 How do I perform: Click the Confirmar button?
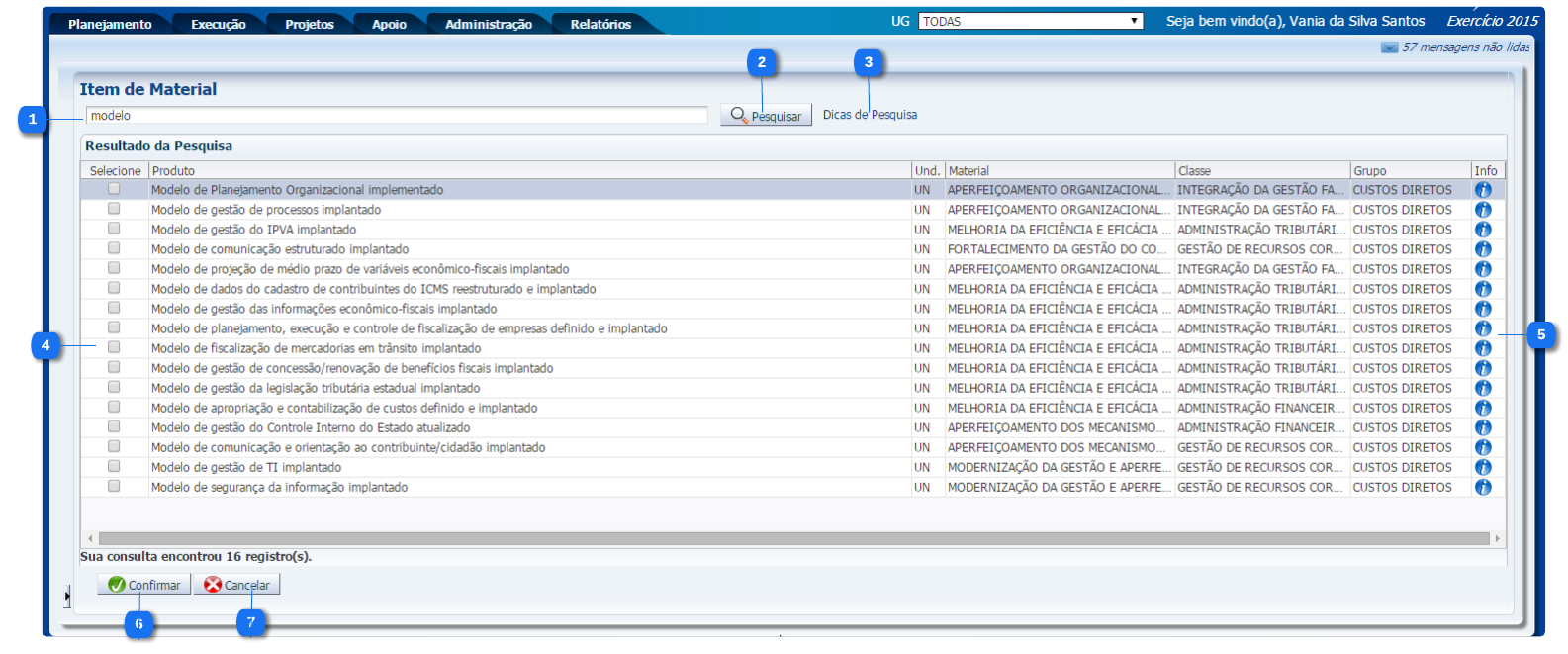144,585
